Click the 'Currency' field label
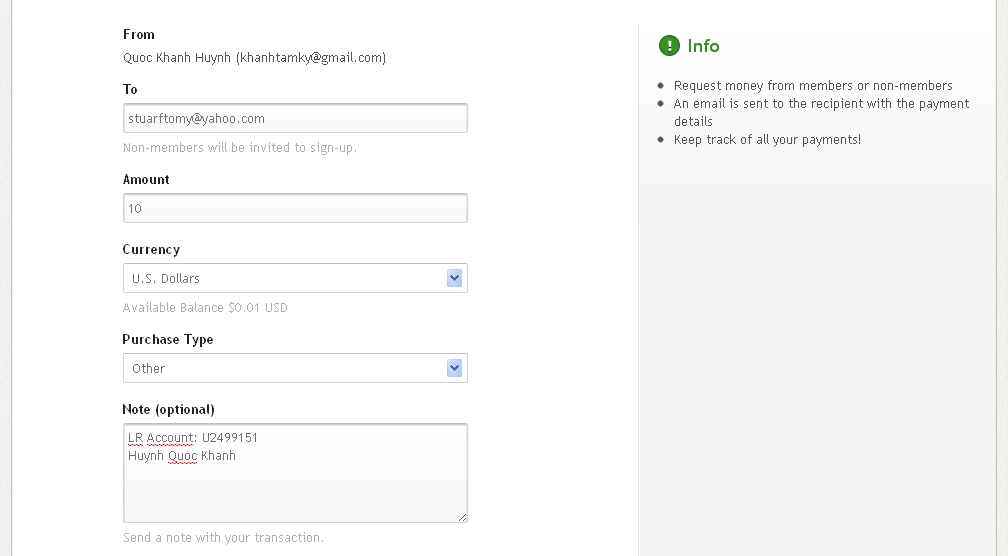The image size is (1008, 556). (151, 249)
